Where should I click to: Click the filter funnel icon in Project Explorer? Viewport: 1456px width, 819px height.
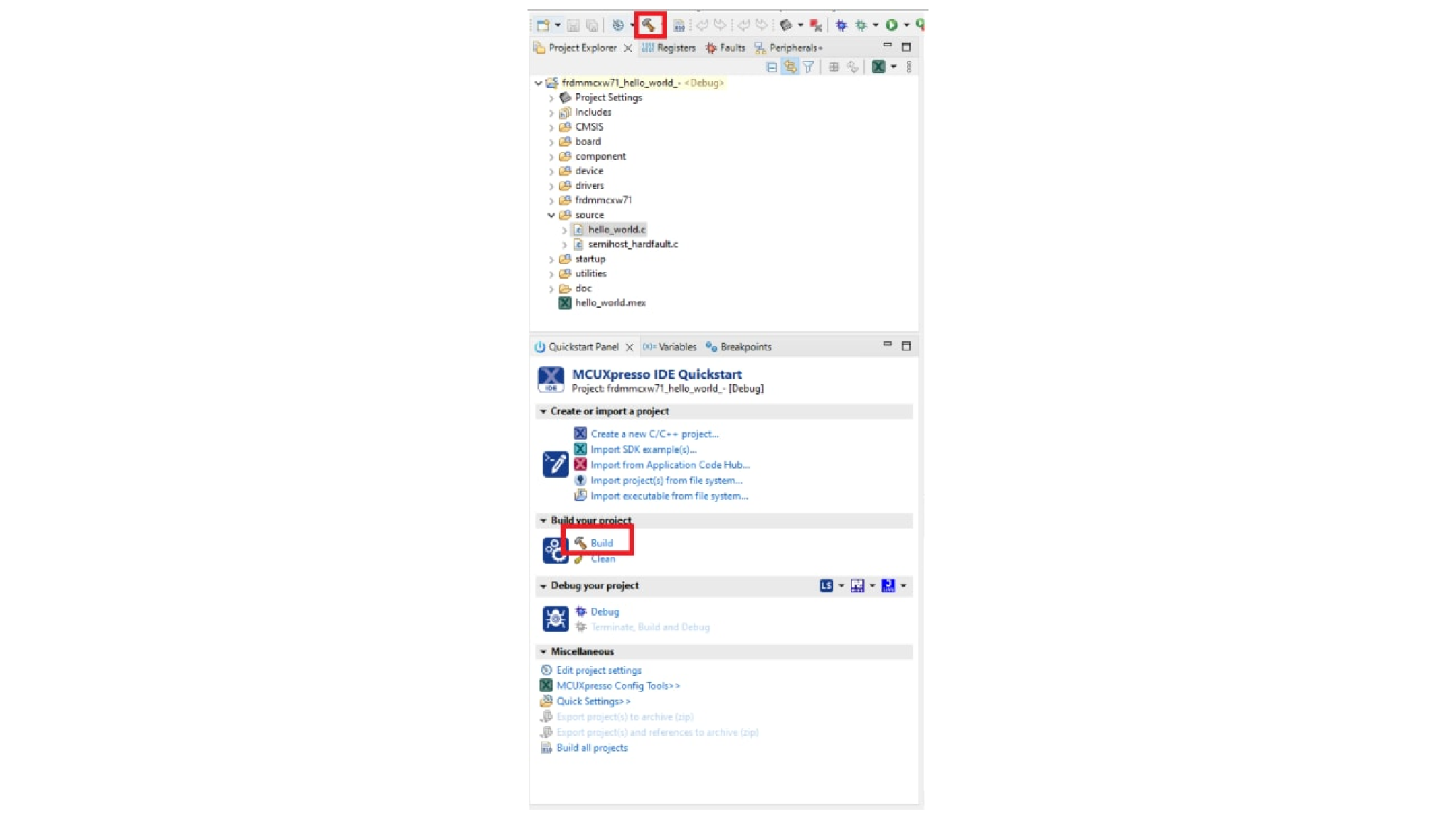pyautogui.click(x=808, y=67)
